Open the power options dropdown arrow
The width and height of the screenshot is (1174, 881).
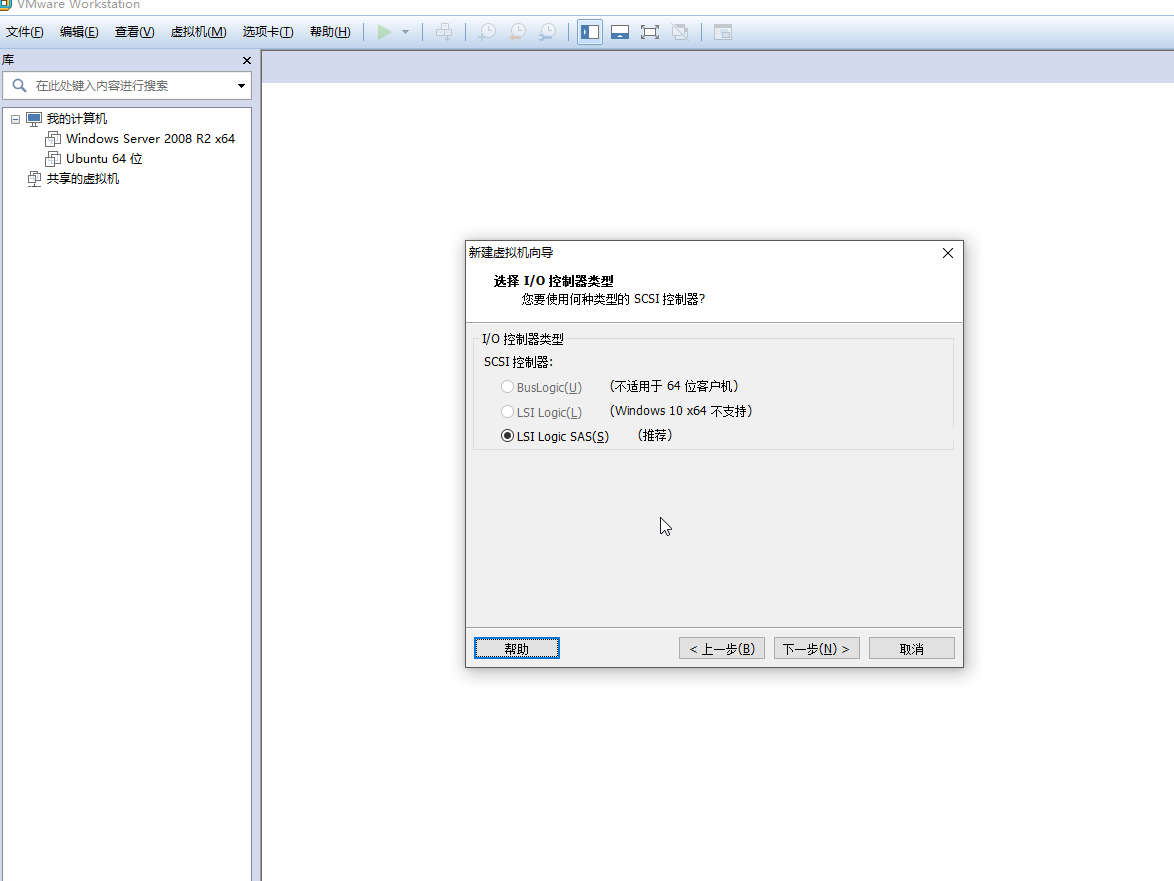[x=405, y=32]
